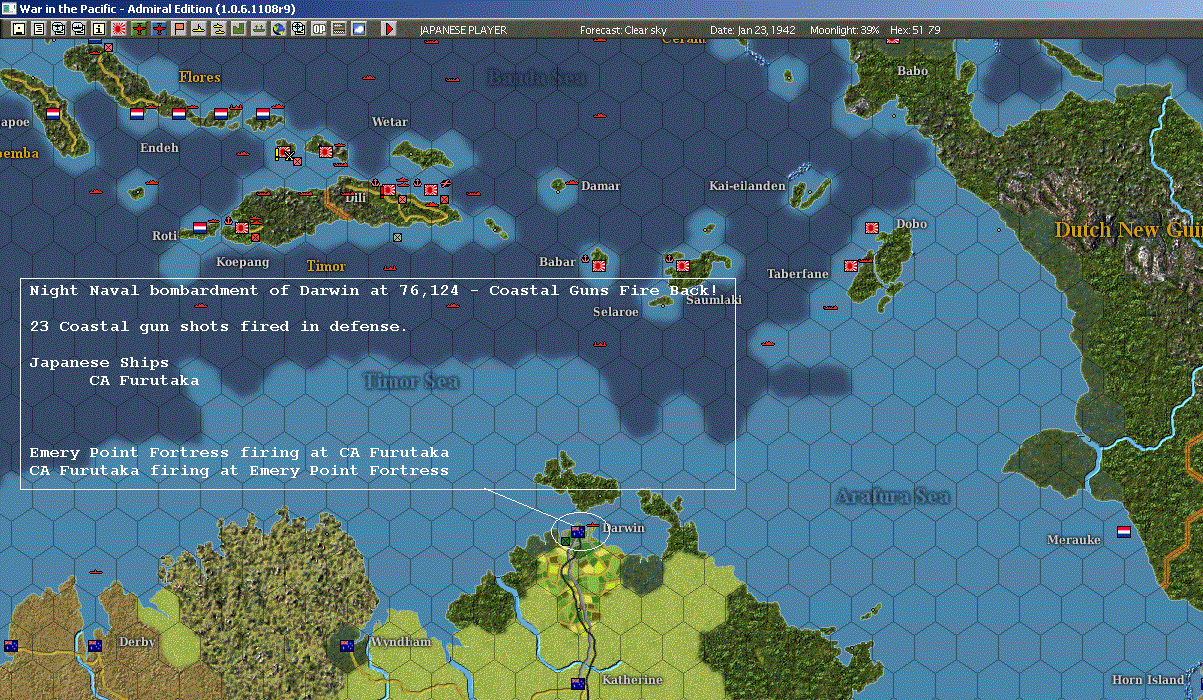Image resolution: width=1203 pixels, height=700 pixels.
Task: Click the Arafura Sea label
Action: pos(893,496)
